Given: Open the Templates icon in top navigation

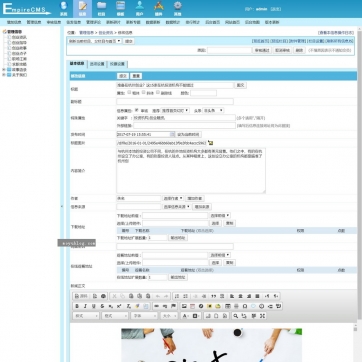Looking at the screenshot, I should click(x=120, y=6).
